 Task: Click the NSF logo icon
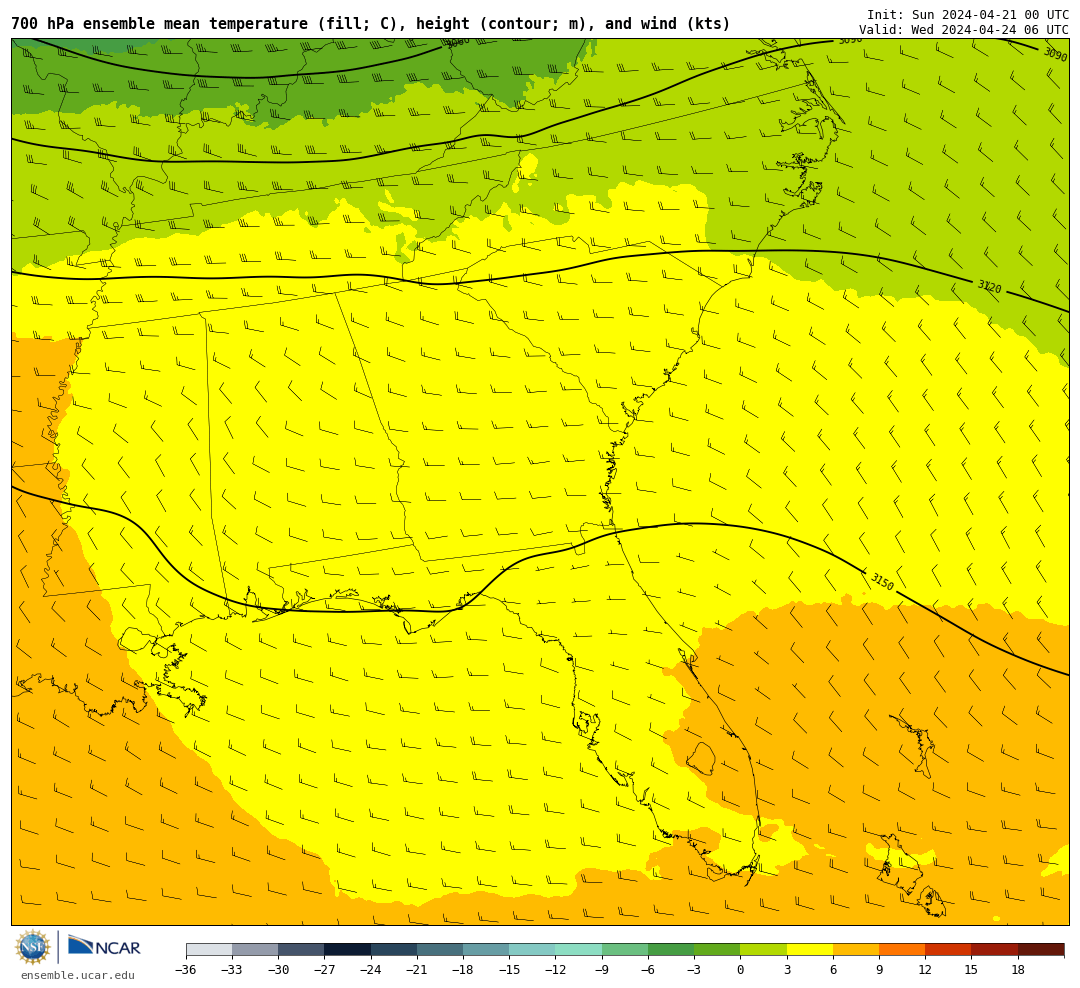[33, 947]
